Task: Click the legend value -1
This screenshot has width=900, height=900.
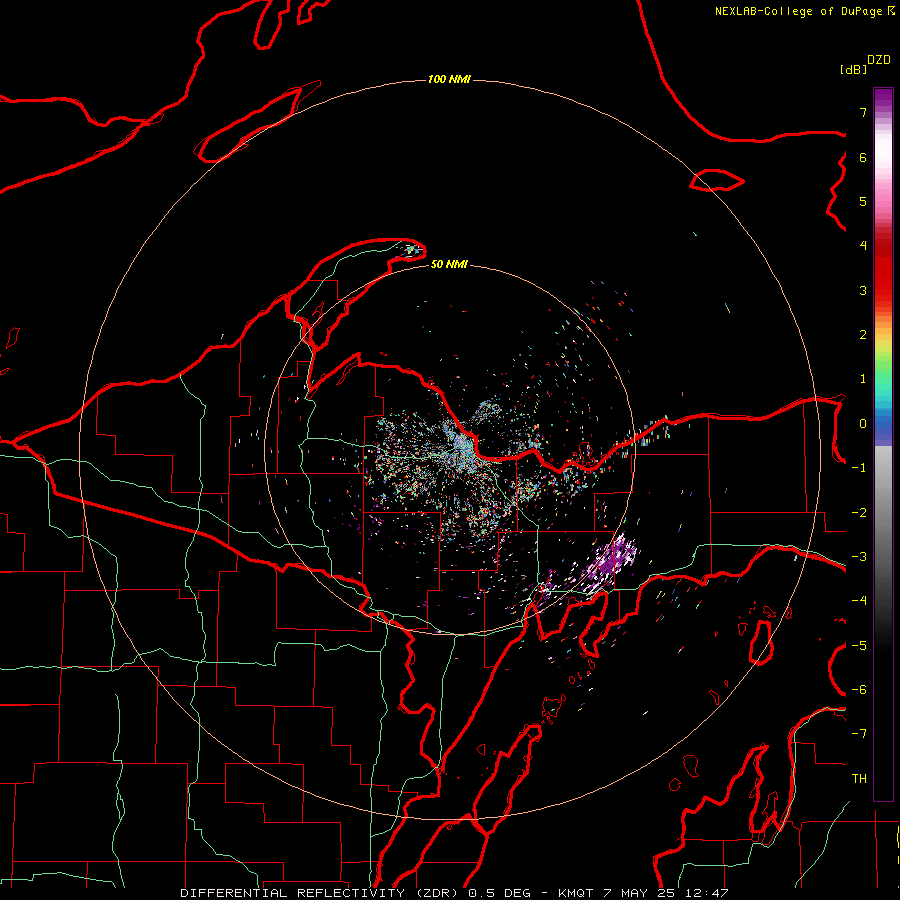Action: point(859,468)
